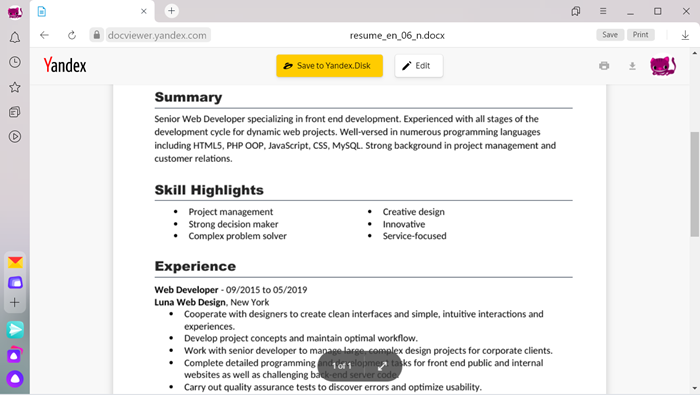Viewport: 700px width, 395px height.
Task: Open Yandex Mail sidebar icon
Action: [x=15, y=262]
